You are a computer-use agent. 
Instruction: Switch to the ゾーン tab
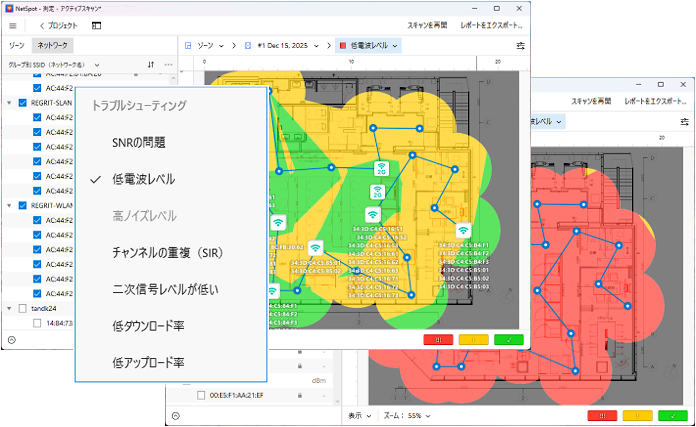coord(16,45)
